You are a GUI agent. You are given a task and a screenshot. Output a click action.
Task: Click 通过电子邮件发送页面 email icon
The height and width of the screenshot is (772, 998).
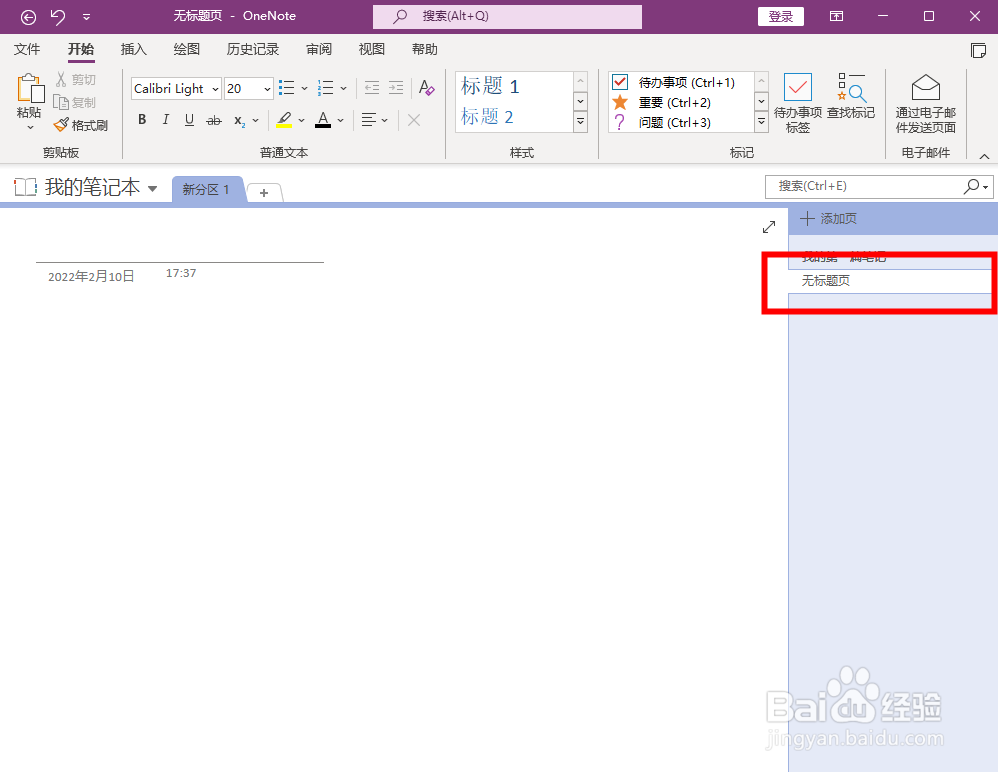[925, 103]
